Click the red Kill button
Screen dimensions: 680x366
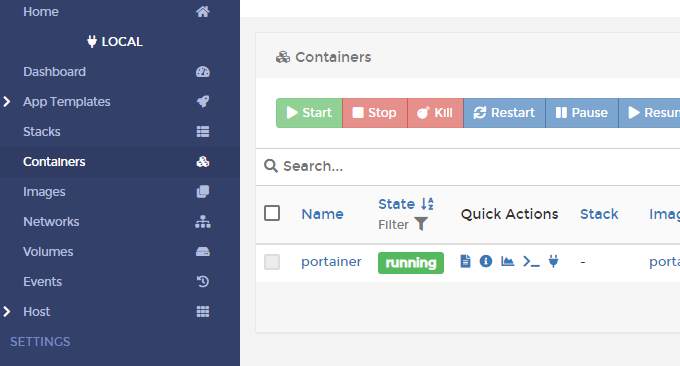pos(435,113)
